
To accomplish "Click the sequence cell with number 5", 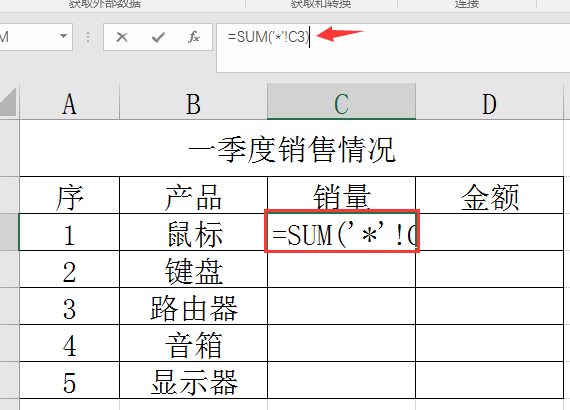I will pyautogui.click(x=69, y=381).
